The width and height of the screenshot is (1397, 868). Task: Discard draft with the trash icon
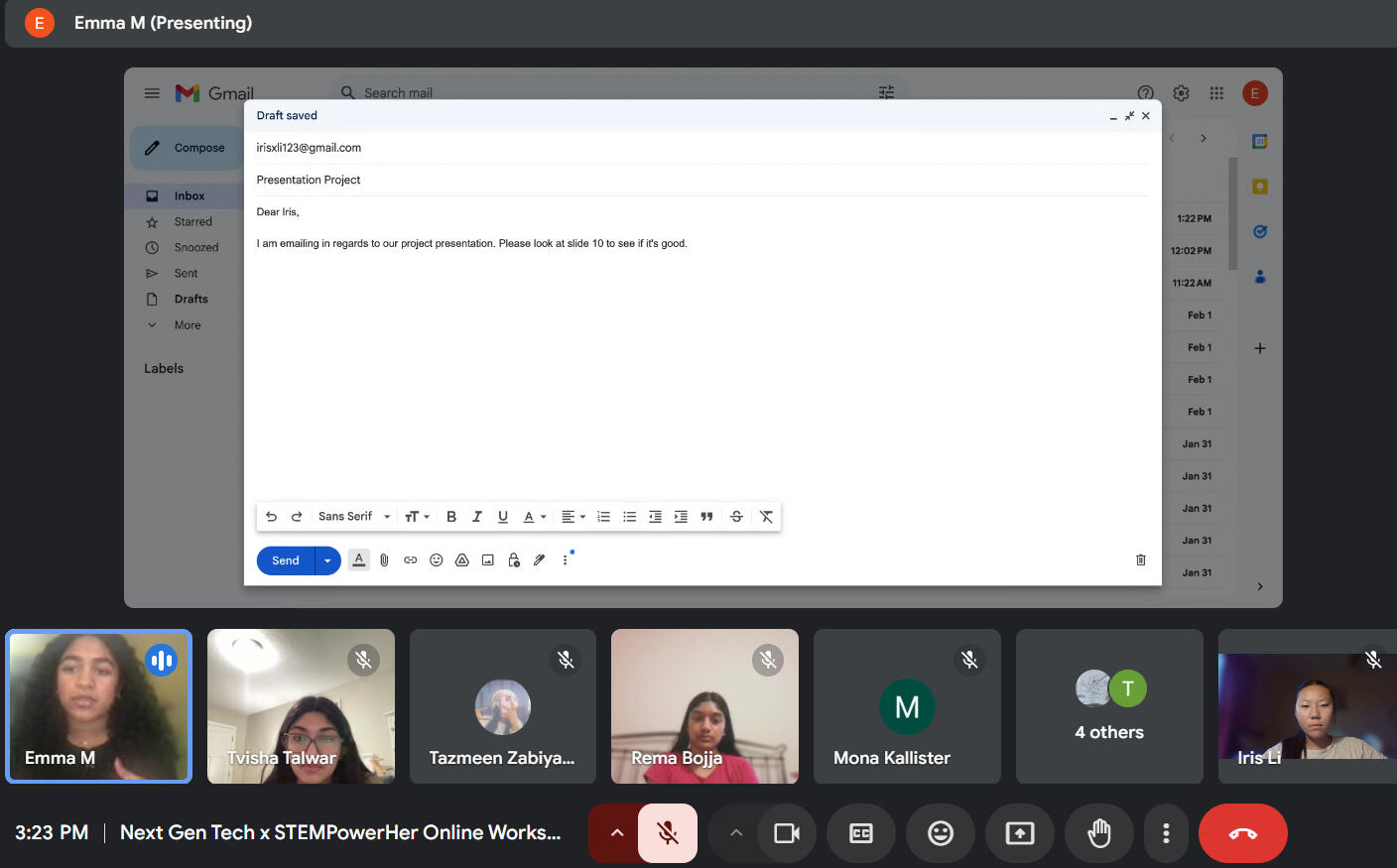point(1141,560)
